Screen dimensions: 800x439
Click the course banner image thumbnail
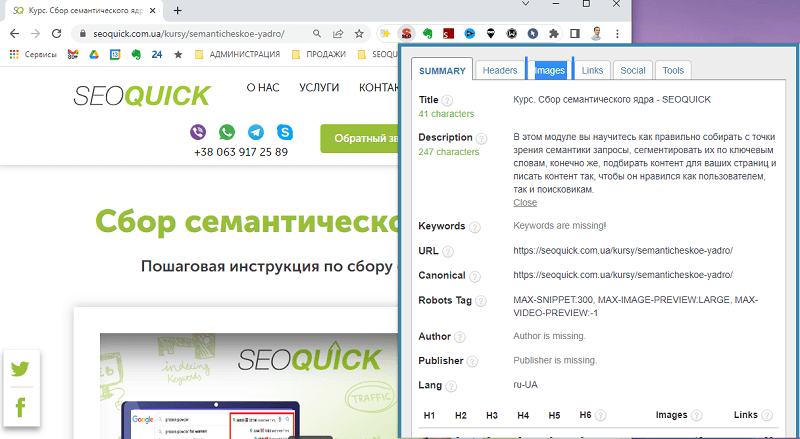click(x=248, y=386)
